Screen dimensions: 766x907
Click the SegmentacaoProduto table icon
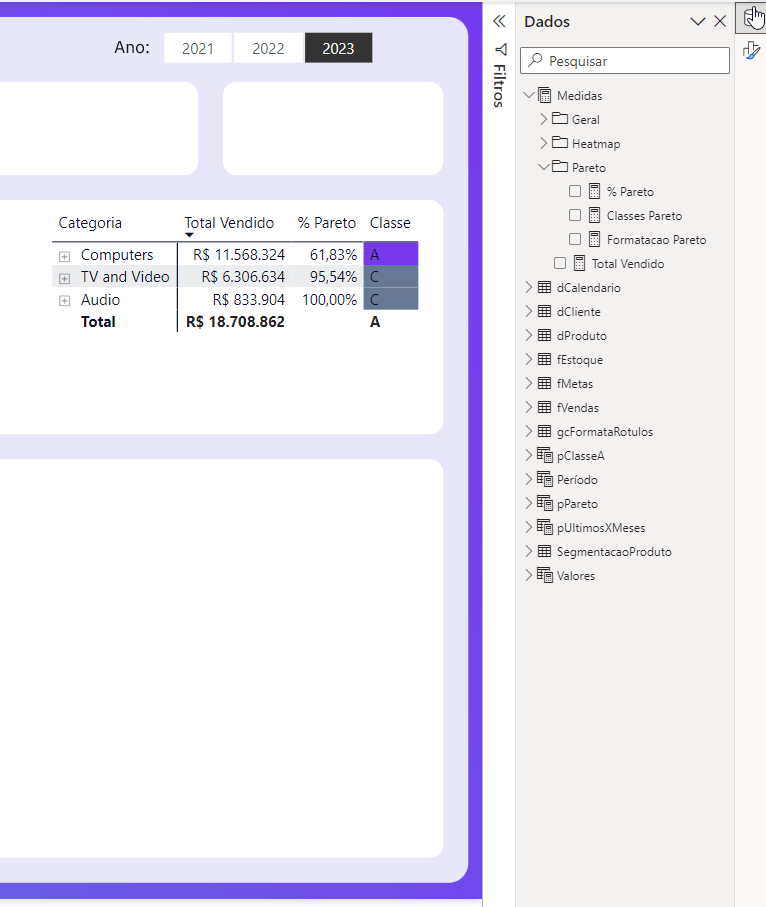pos(544,551)
